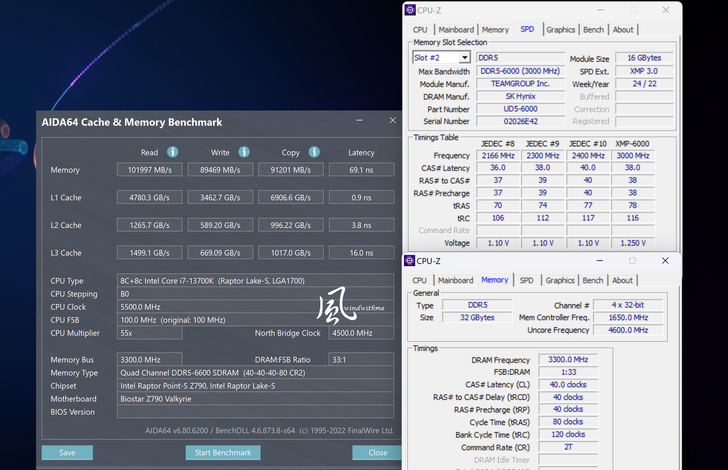
Task: Click the Save button in AIDA64
Action: [67, 453]
